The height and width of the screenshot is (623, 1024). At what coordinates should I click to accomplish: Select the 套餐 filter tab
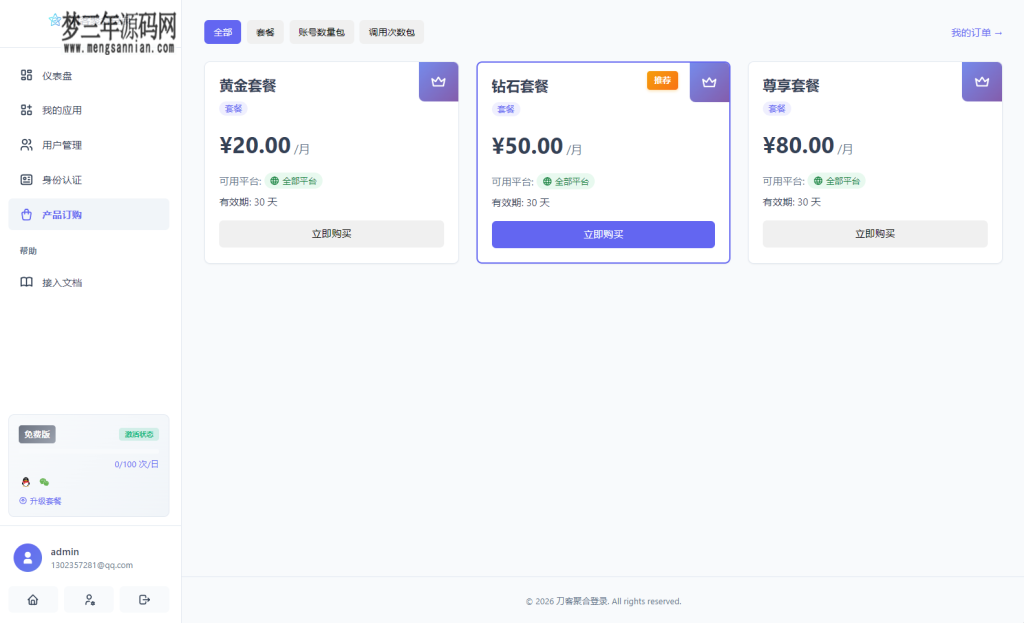click(264, 32)
